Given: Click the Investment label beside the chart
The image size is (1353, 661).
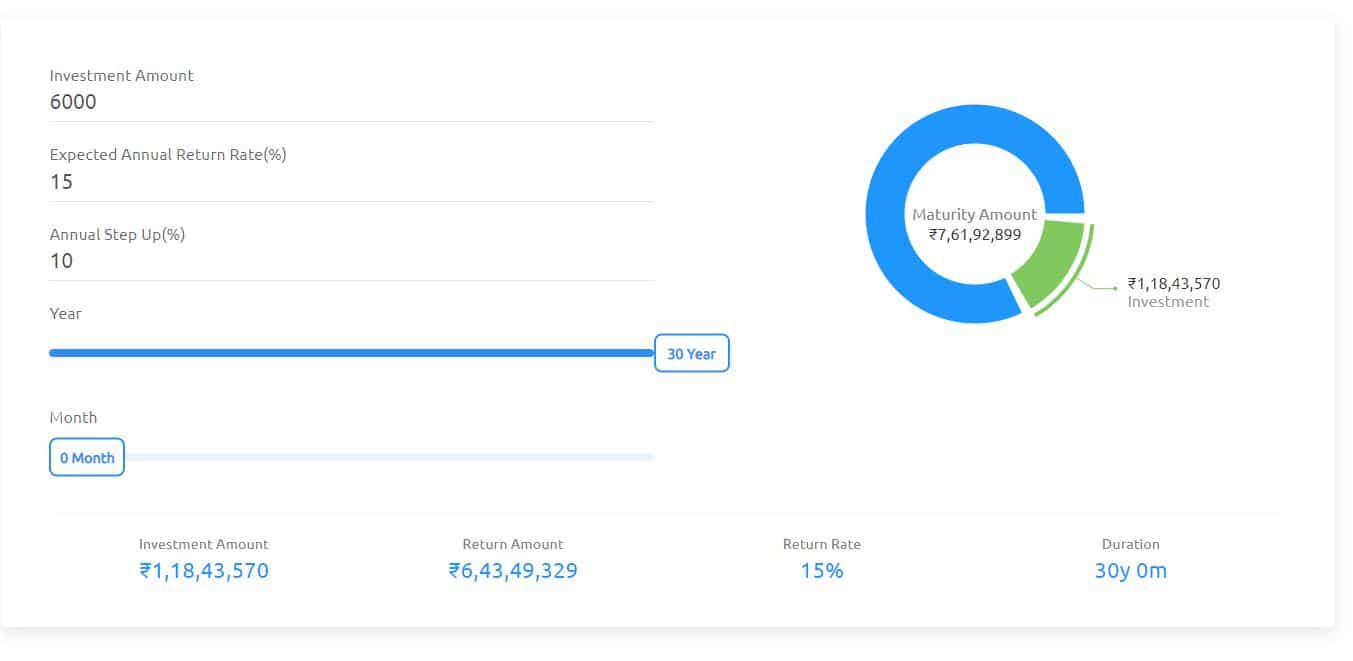Looking at the screenshot, I should point(1168,302).
